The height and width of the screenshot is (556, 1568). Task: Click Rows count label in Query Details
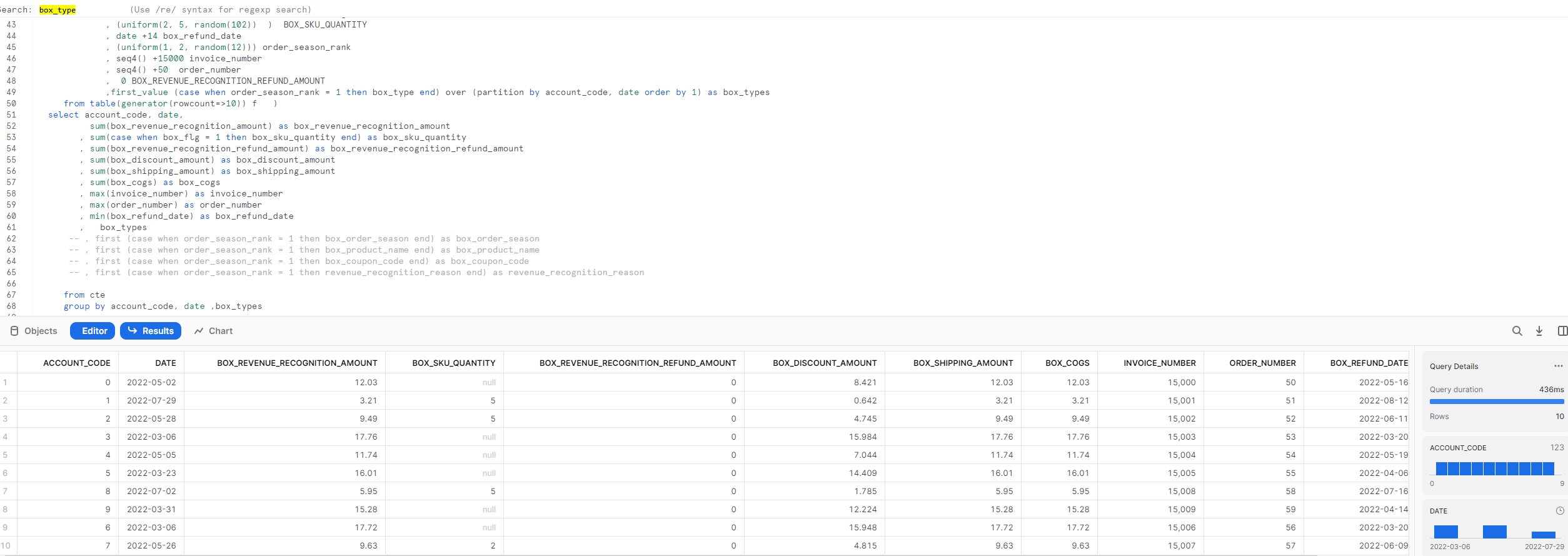click(1439, 417)
